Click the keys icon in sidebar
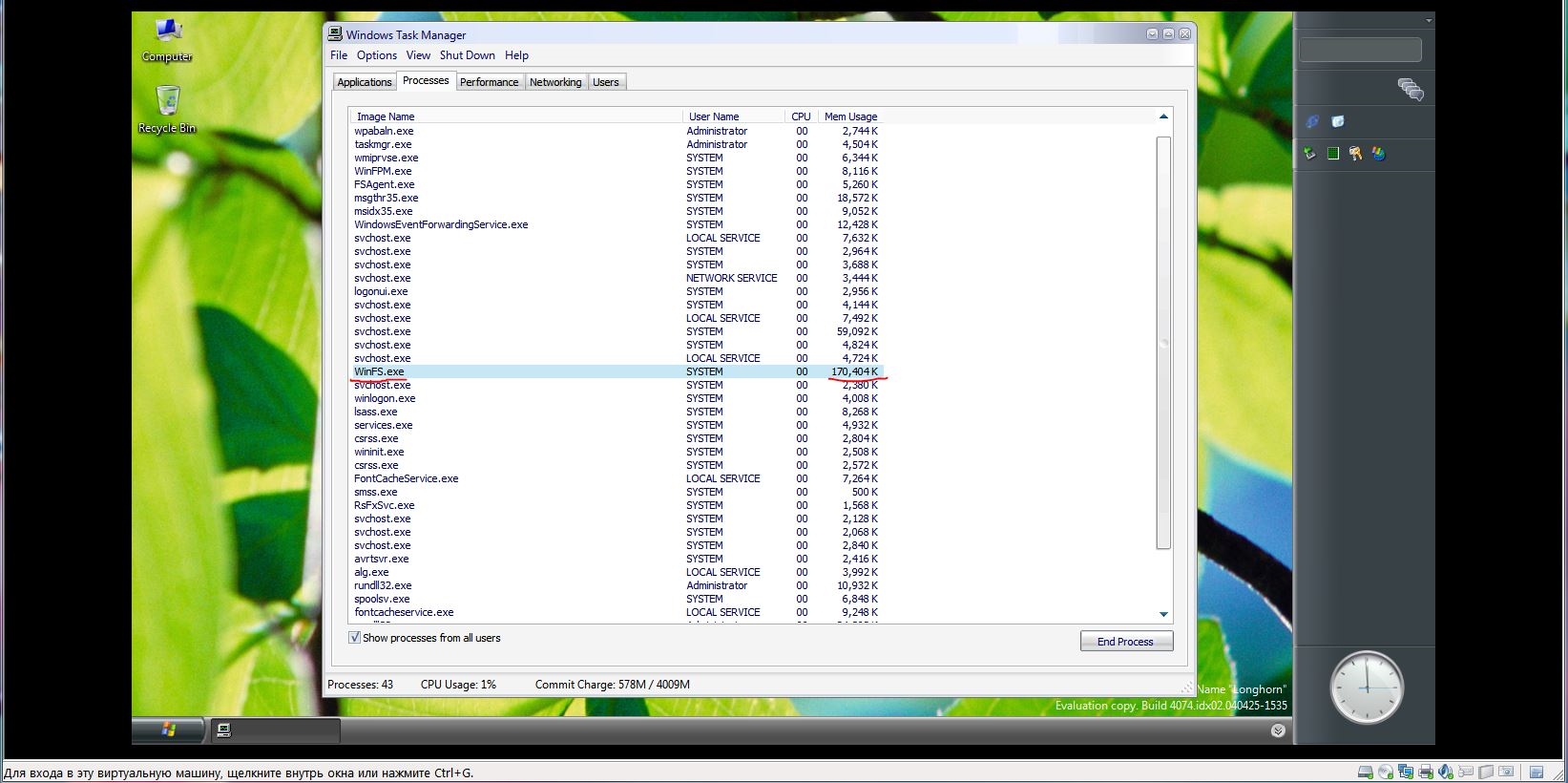This screenshot has height=783, width=1568. (x=1355, y=153)
